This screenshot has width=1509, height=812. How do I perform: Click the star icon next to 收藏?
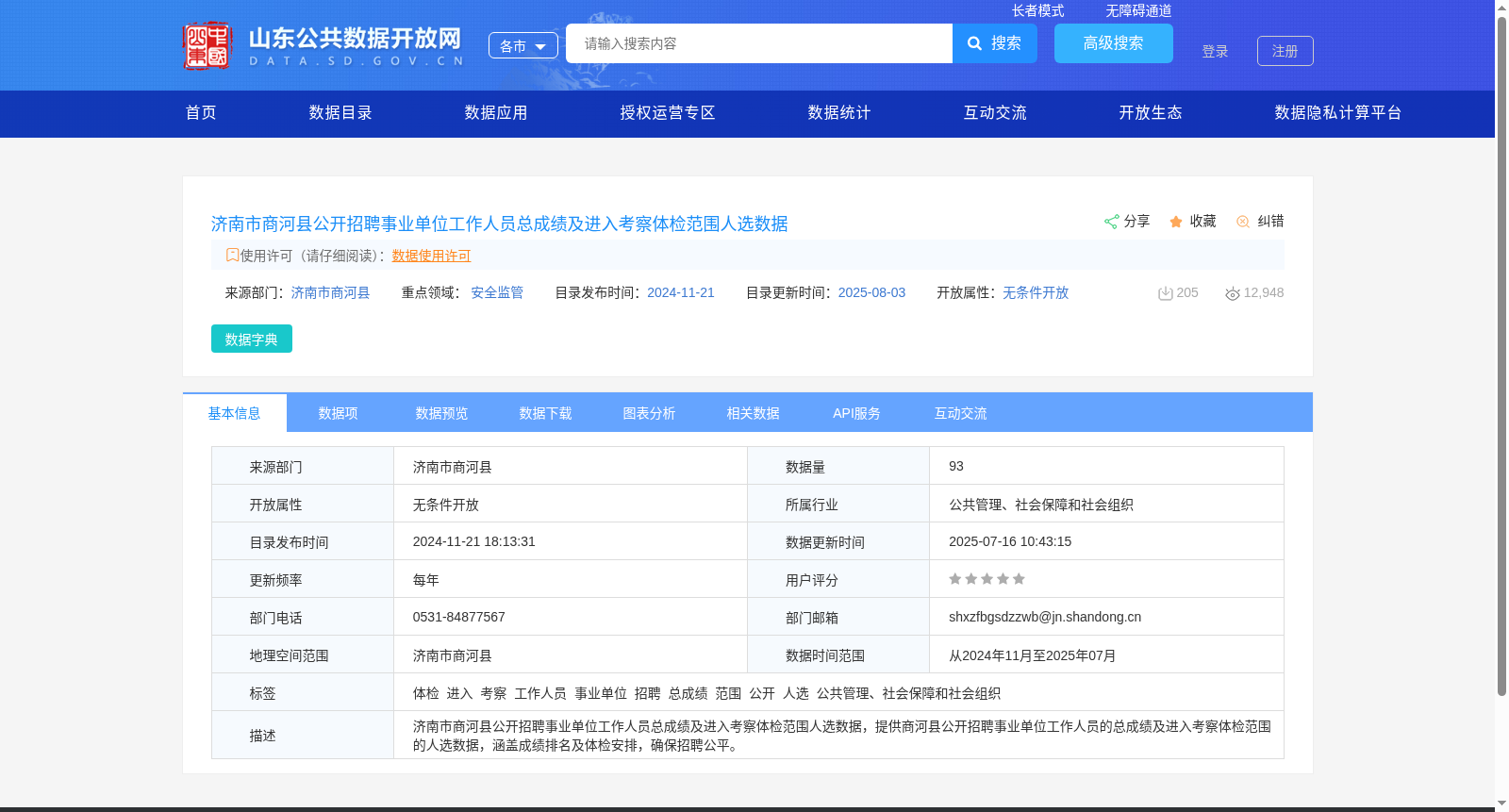coord(1176,222)
